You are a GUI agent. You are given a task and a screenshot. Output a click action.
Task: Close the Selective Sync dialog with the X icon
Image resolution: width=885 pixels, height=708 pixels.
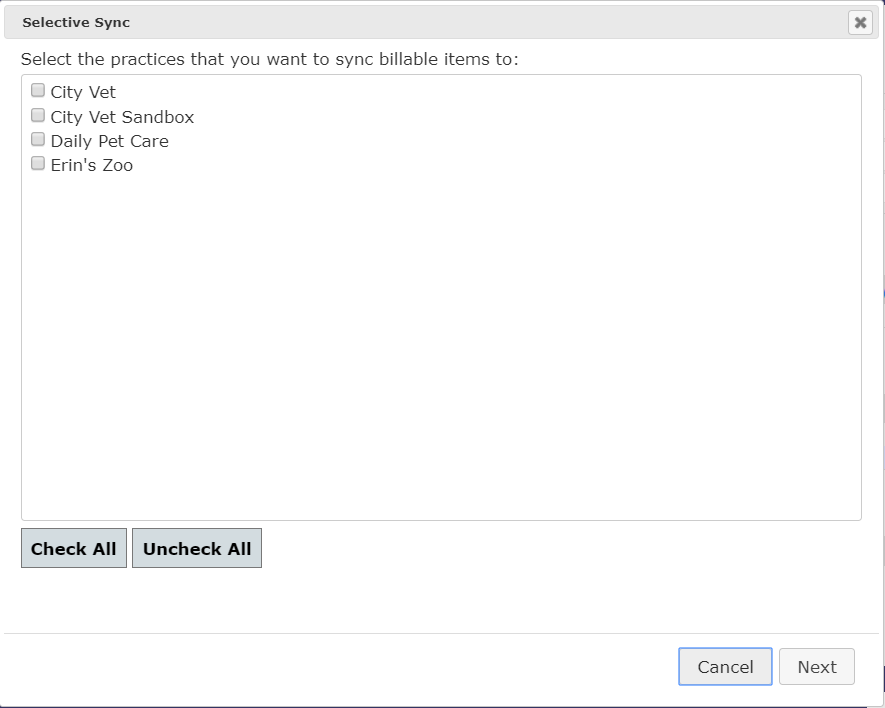(860, 23)
